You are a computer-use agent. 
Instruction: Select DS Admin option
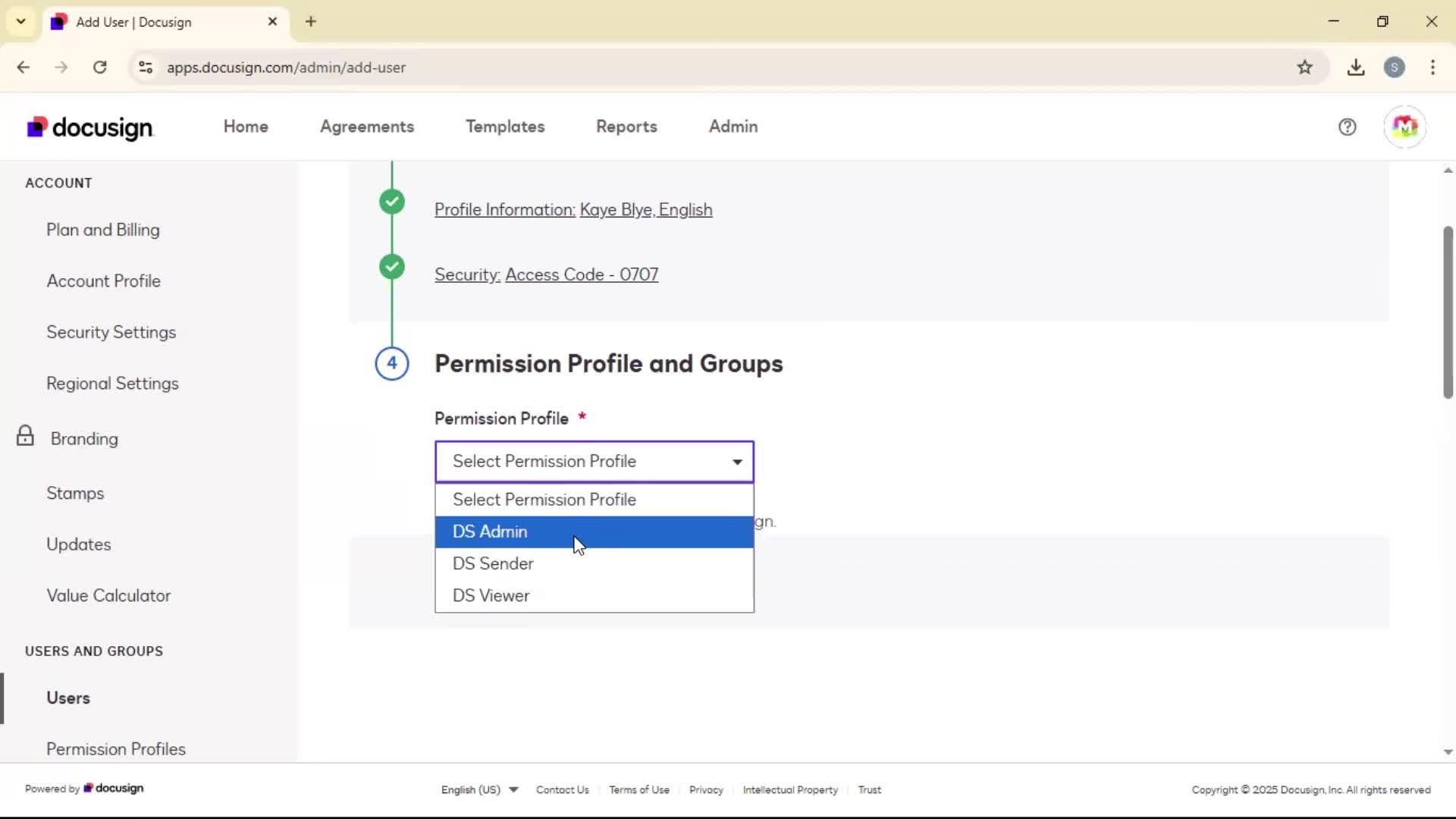tap(595, 532)
